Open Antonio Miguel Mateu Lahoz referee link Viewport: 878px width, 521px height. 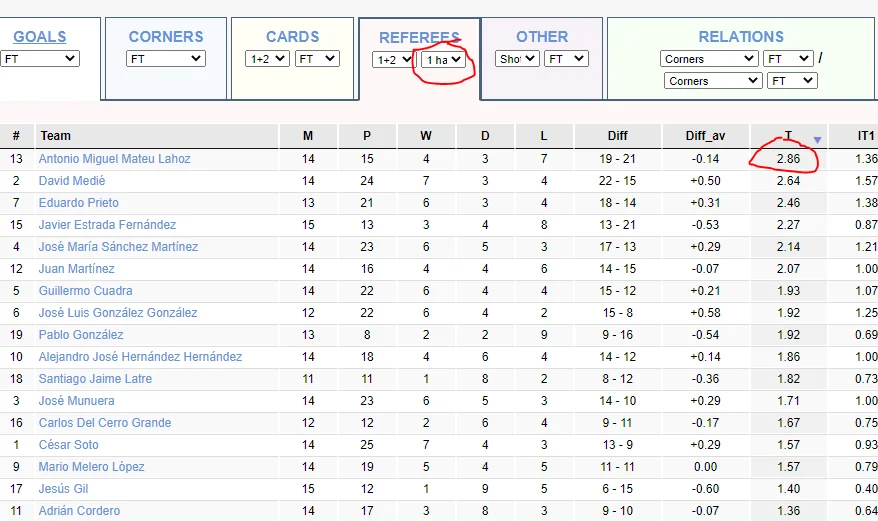(114, 159)
